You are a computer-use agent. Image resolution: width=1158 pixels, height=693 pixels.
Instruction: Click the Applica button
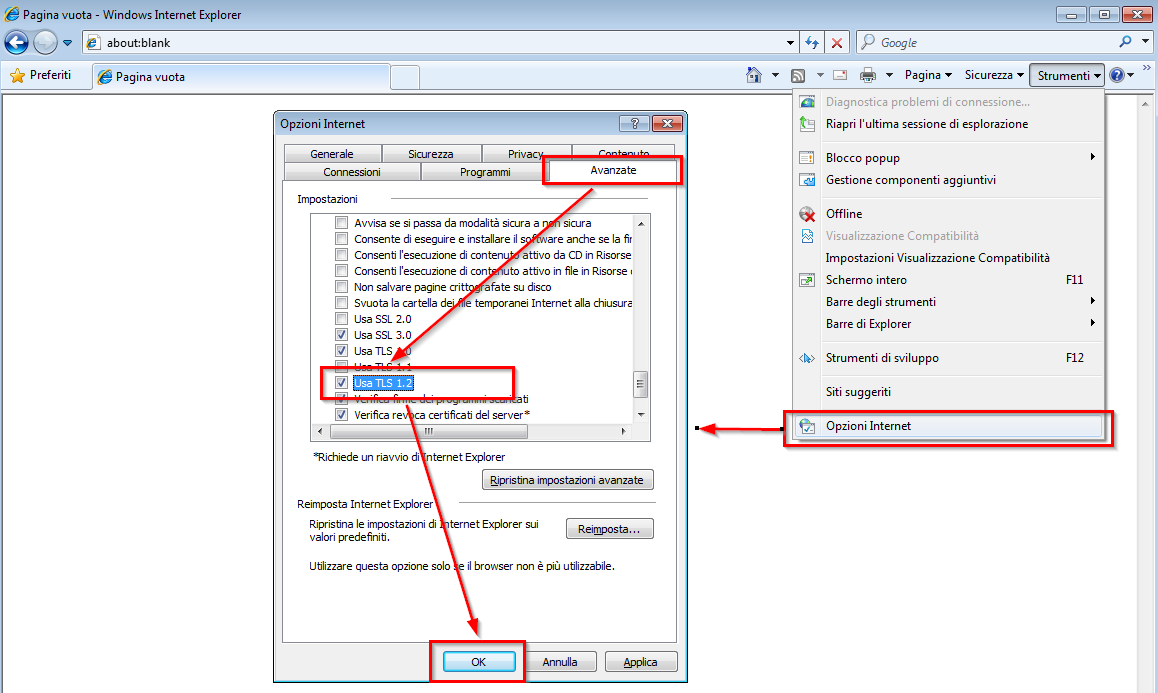click(x=640, y=662)
